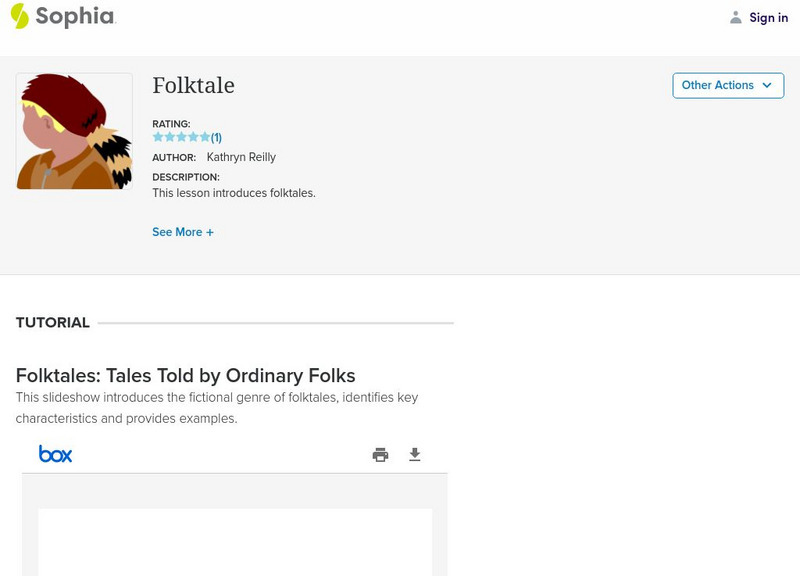This screenshot has height=576, width=800.
Task: Click the TUTORIAL section heading
Action: 53,323
